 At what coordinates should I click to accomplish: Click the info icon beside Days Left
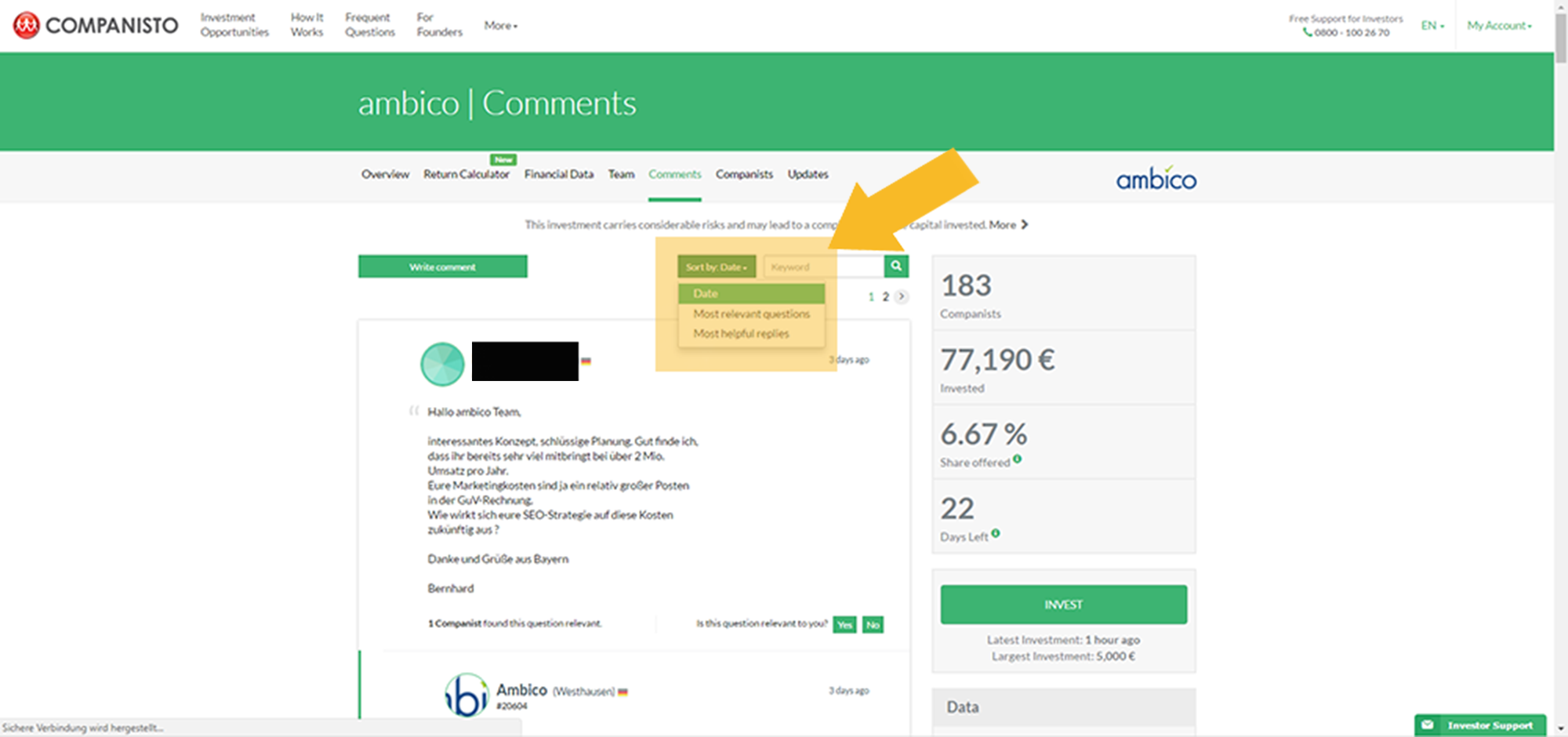click(996, 533)
